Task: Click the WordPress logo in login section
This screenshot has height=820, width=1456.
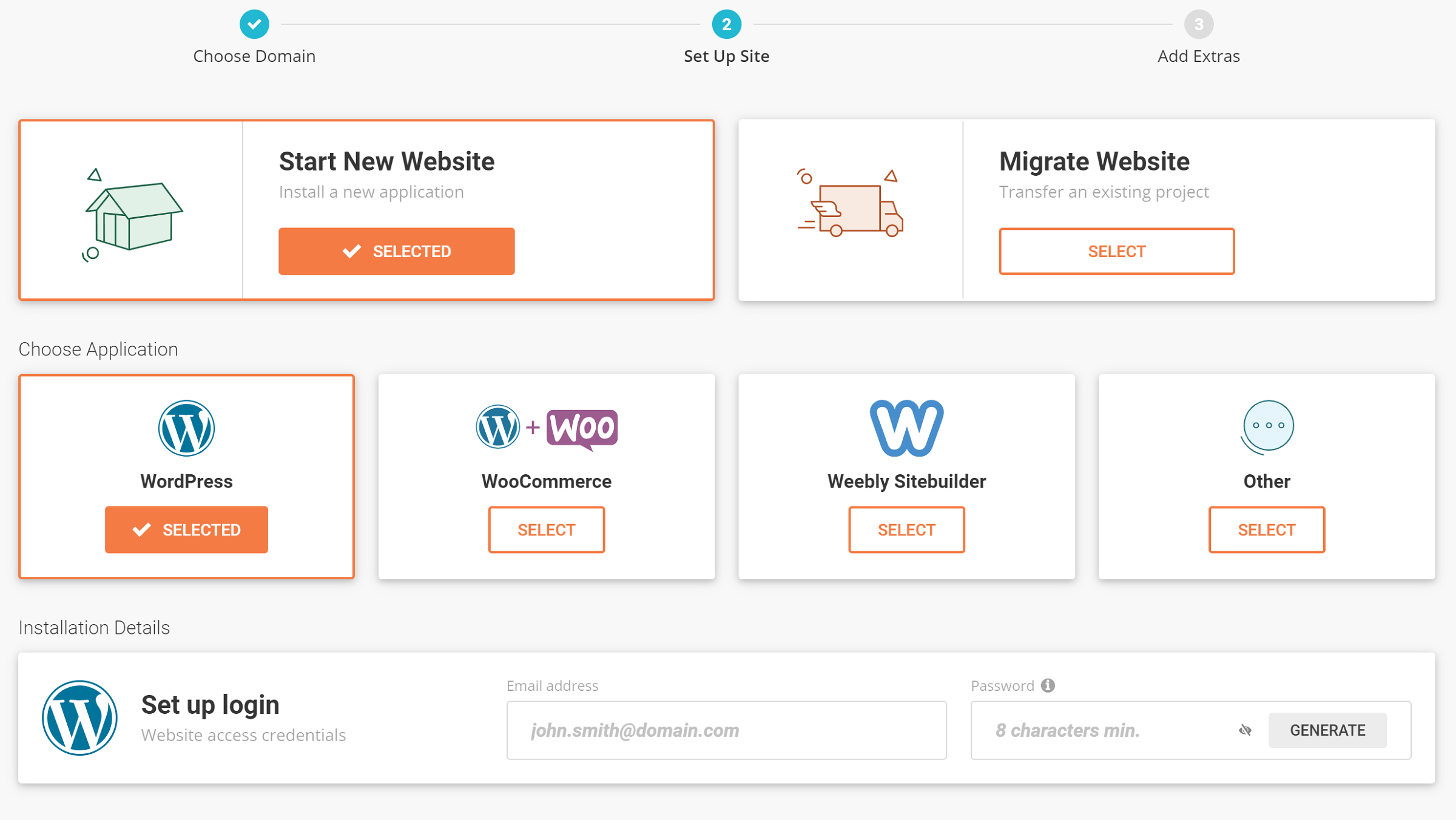Action: click(x=80, y=718)
